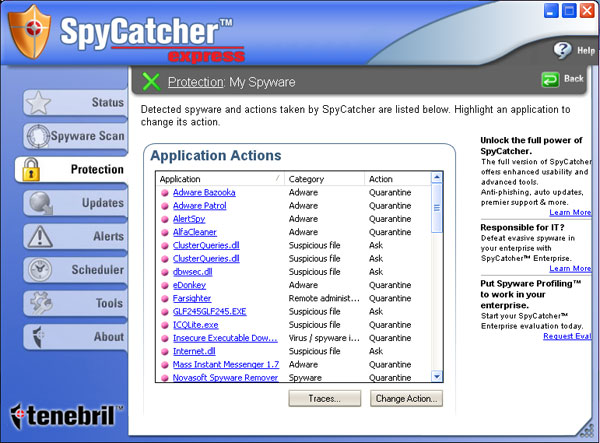This screenshot has width=600, height=443.
Task: Click the Help text label
Action: click(586, 50)
